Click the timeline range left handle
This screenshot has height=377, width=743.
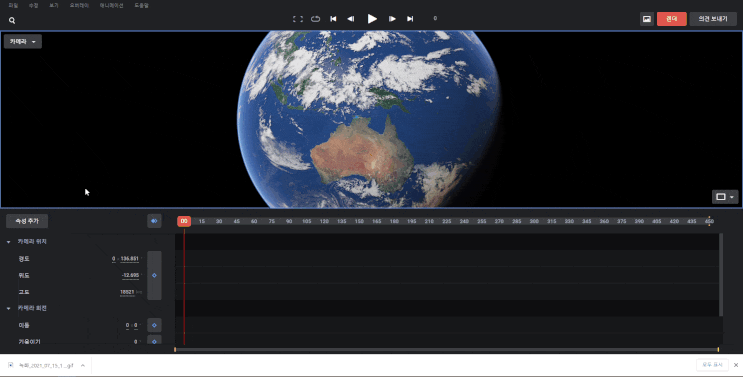coord(175,350)
